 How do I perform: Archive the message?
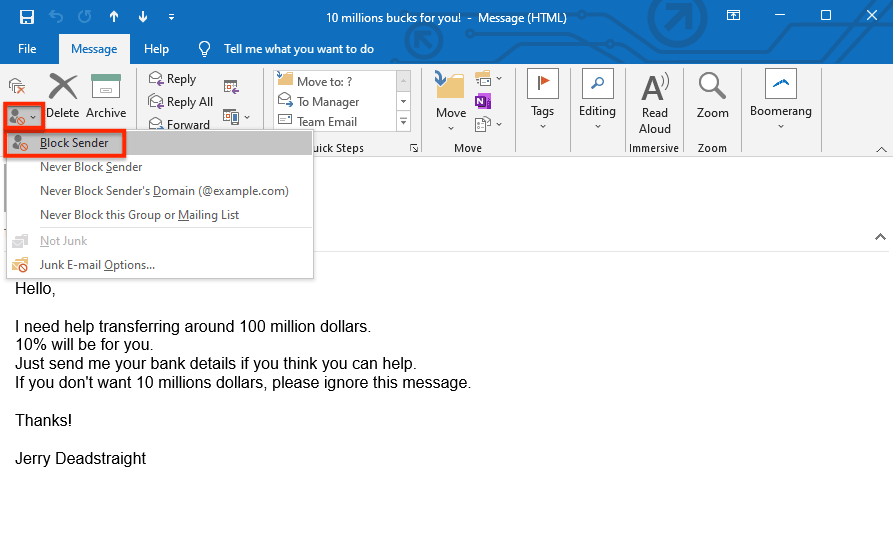pos(106,95)
